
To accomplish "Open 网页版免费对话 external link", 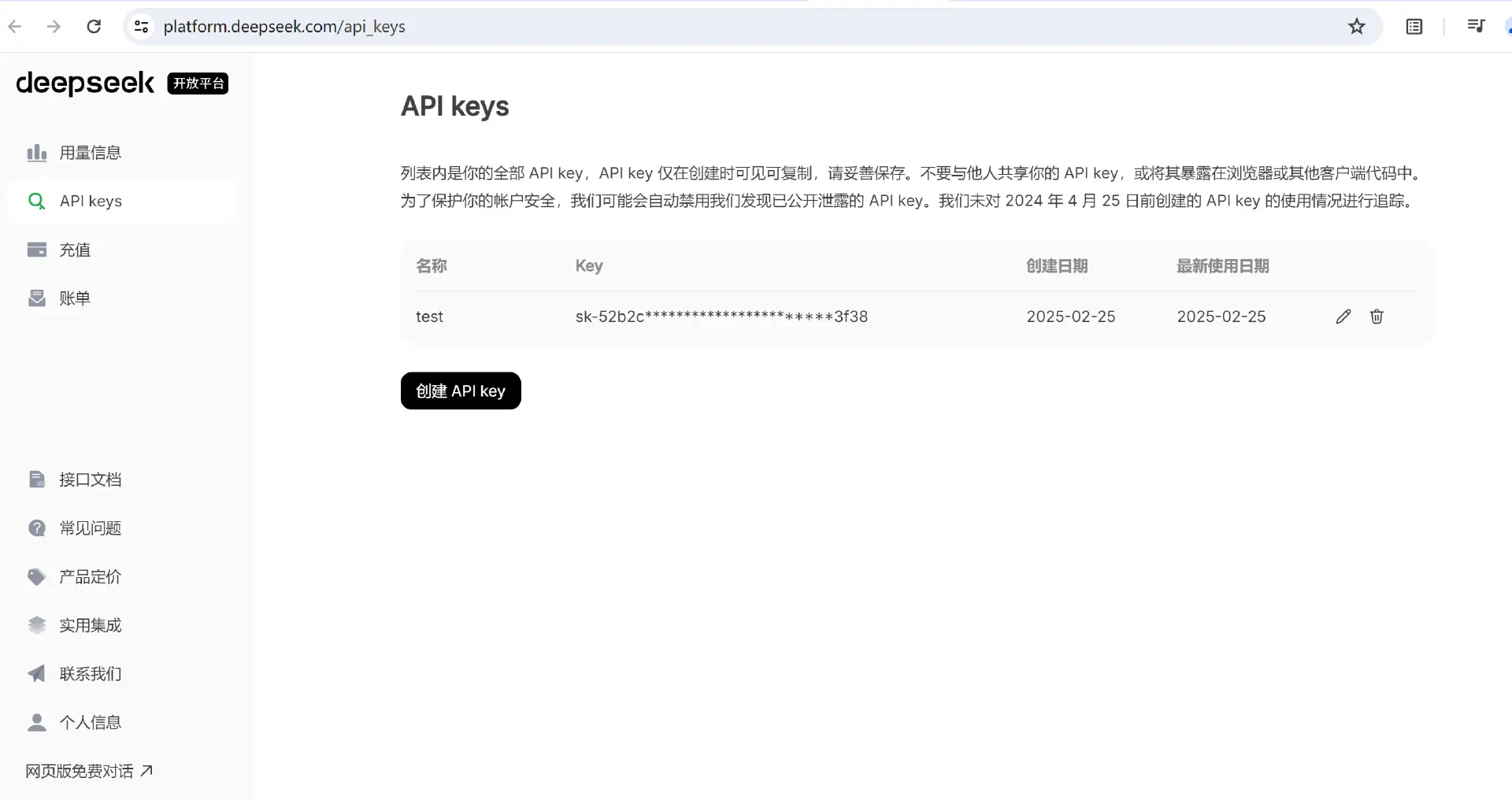I will pyautogui.click(x=89, y=771).
